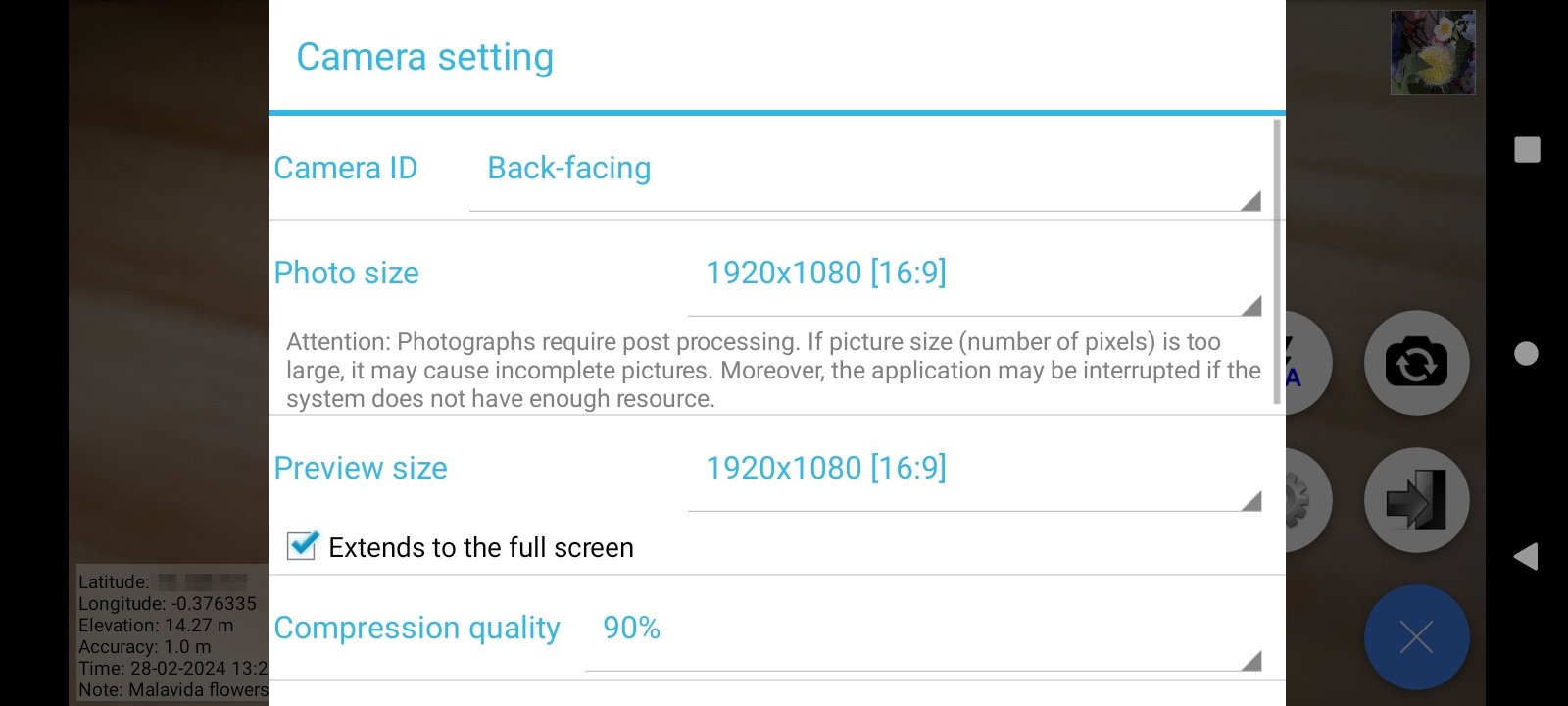Screen dimensions: 1568x706
Task: Tap the Camera setting dialog title
Action: (x=425, y=57)
